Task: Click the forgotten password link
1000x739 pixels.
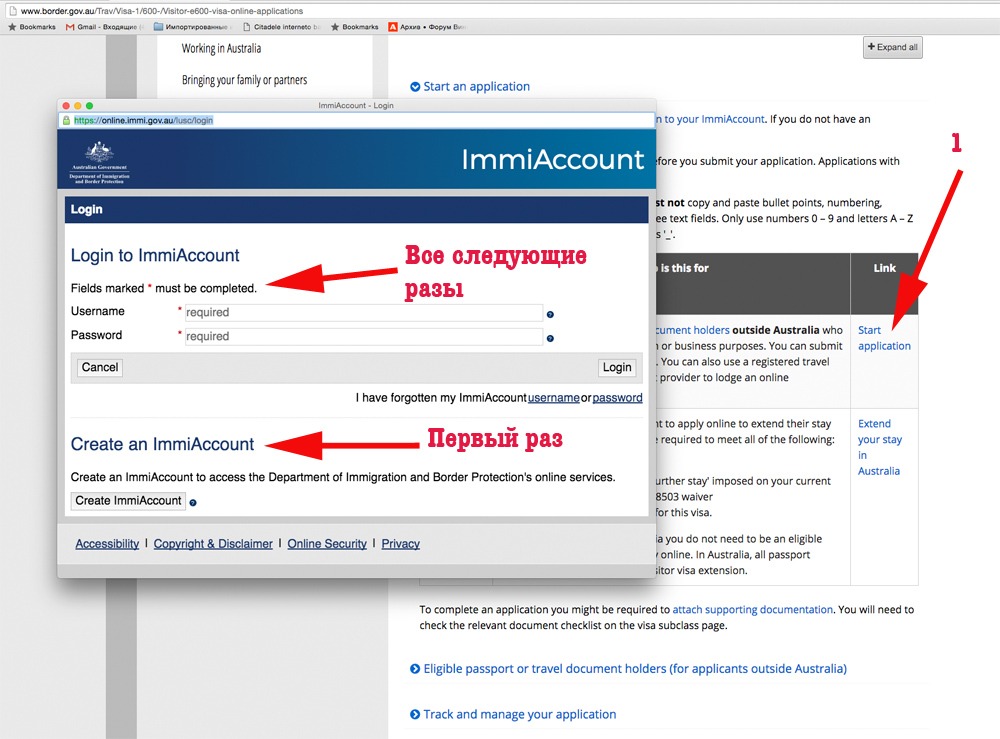Action: [617, 398]
